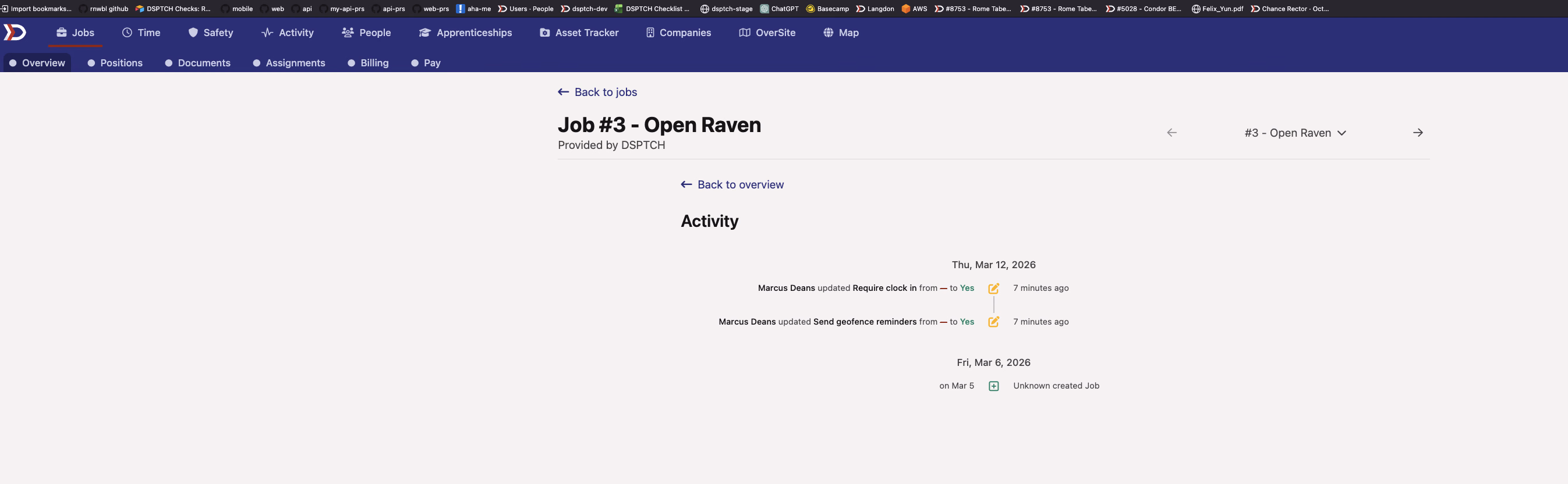Click the Fri, Mar 6, 2026 date header
Viewport: 1568px width, 484px height.
[x=993, y=362]
